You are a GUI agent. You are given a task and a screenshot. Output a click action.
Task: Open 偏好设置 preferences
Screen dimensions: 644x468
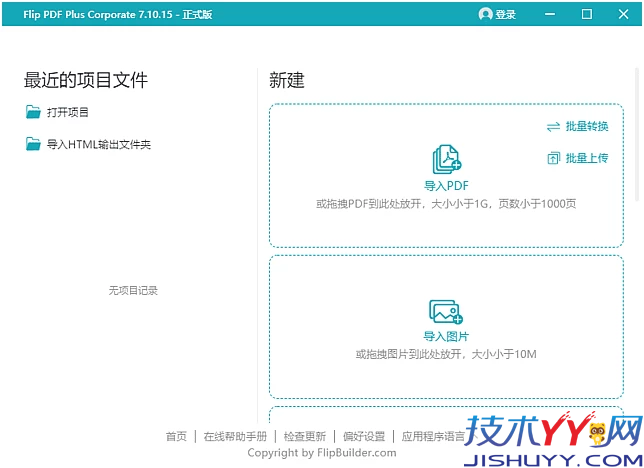[364, 436]
